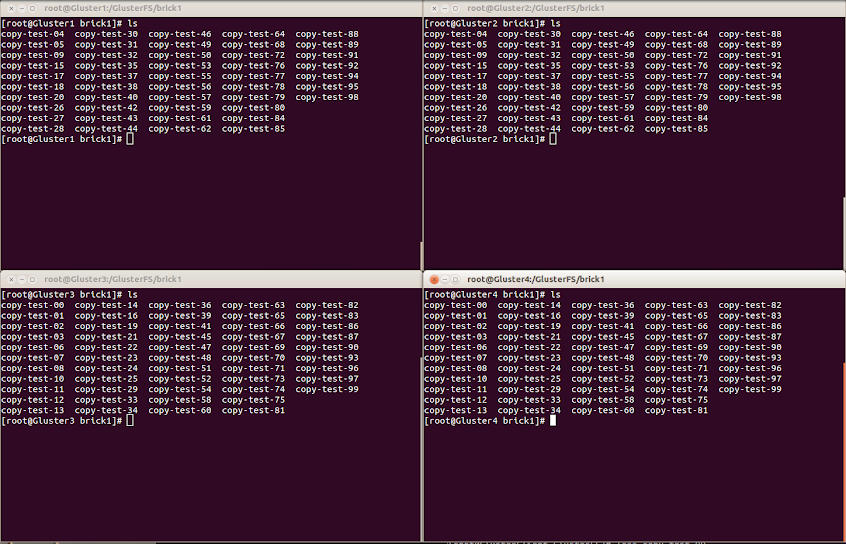Image resolution: width=846 pixels, height=544 pixels.
Task: Select copy-test-13 in Gluster4 terminal
Action: click(x=456, y=411)
